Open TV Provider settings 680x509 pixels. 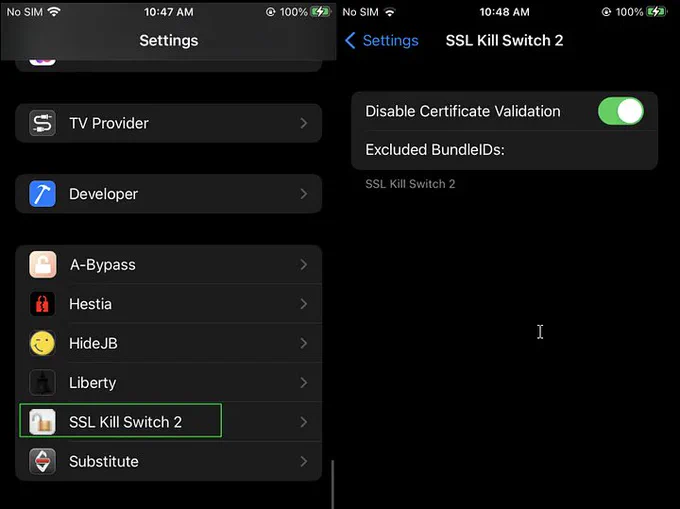pos(169,123)
